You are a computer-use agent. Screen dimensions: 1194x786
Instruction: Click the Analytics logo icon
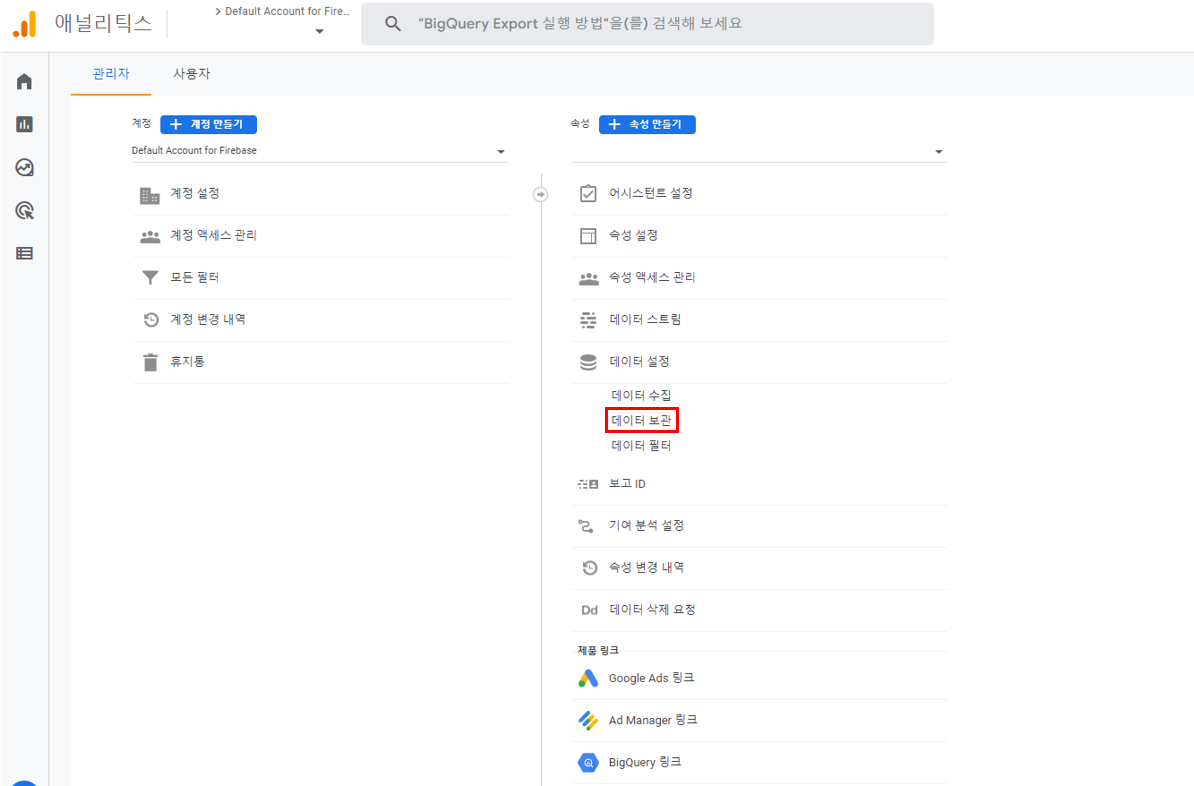point(24,24)
